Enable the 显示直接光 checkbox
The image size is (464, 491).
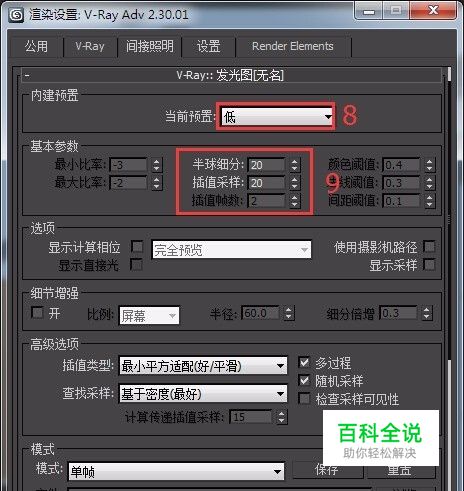tap(136, 265)
